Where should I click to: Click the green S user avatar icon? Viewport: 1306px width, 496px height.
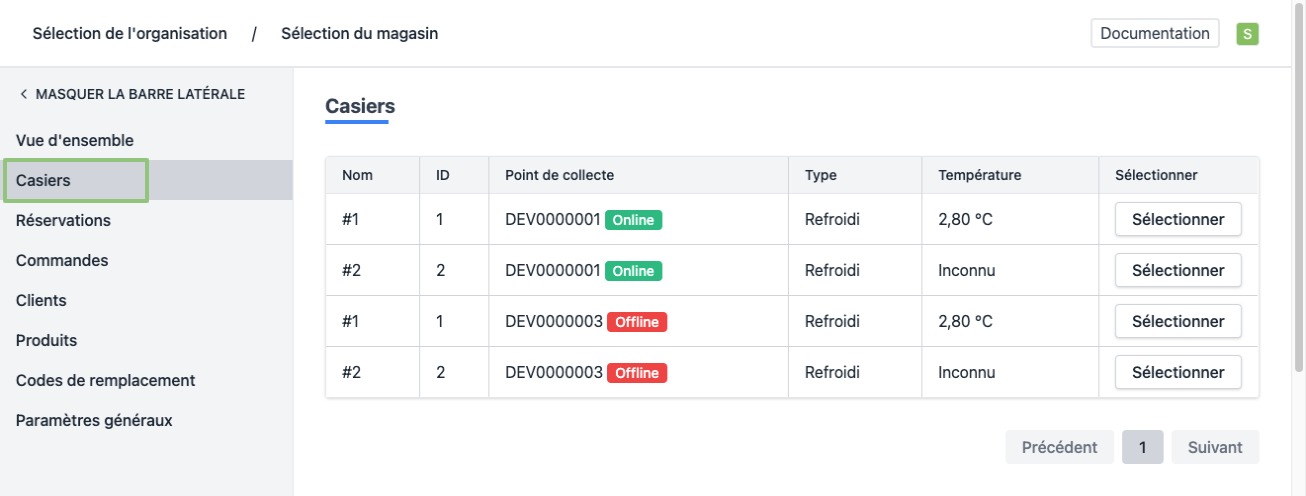1247,34
